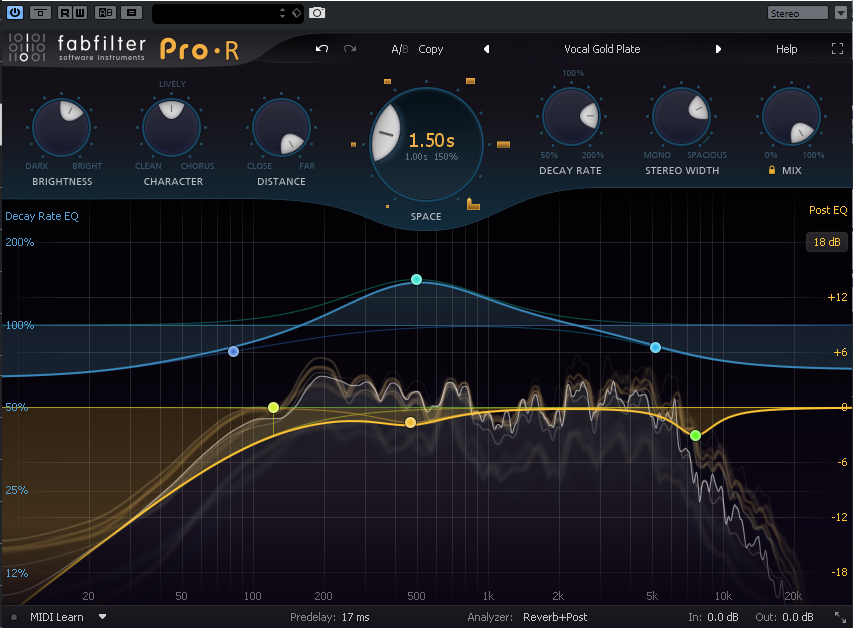
Task: Select the small orange room marker left of knob
Action: tap(354, 144)
